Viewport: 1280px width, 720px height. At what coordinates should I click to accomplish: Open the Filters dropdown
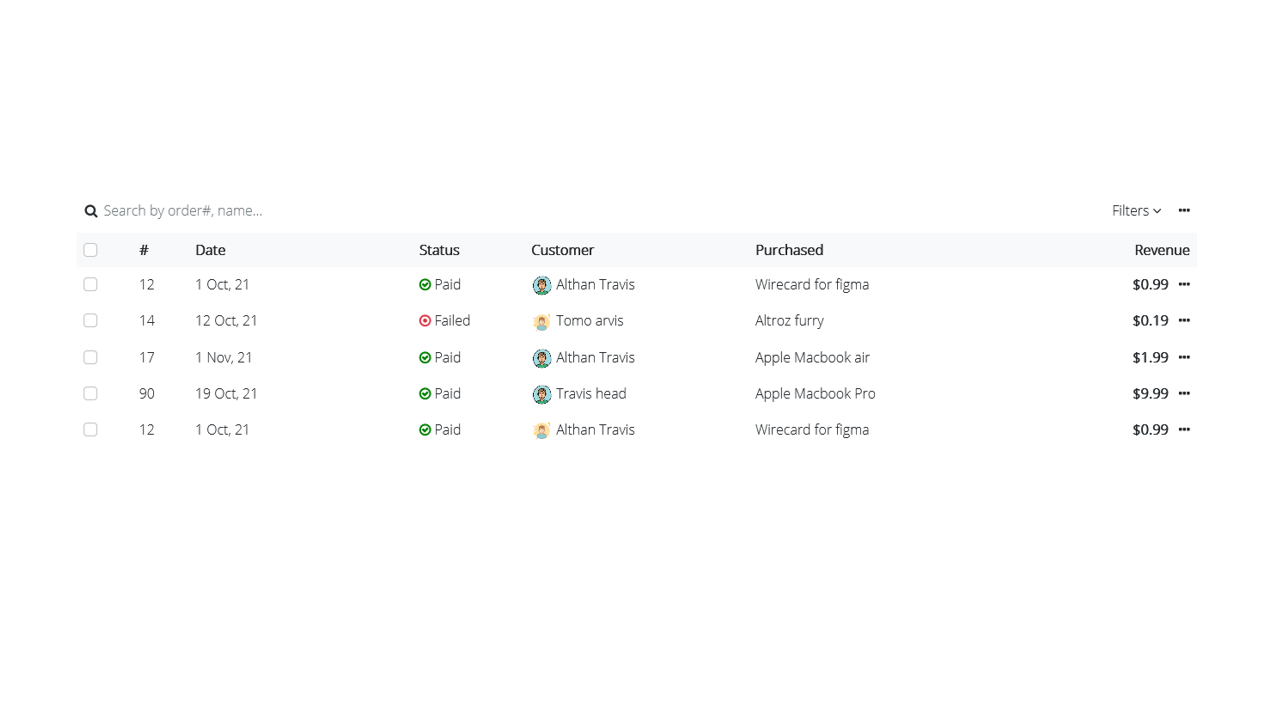(x=1135, y=210)
